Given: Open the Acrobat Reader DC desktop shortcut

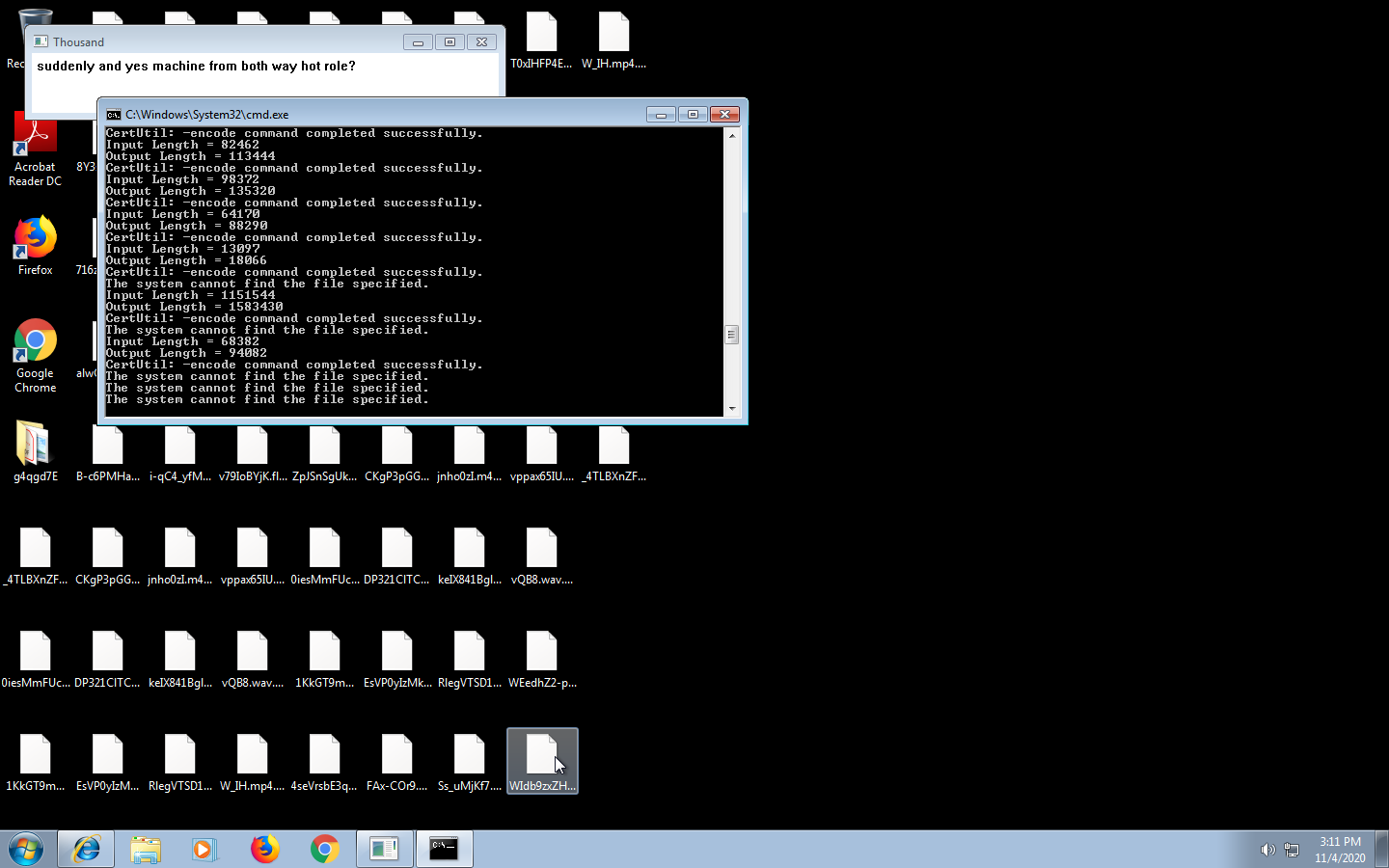Looking at the screenshot, I should click(35, 149).
